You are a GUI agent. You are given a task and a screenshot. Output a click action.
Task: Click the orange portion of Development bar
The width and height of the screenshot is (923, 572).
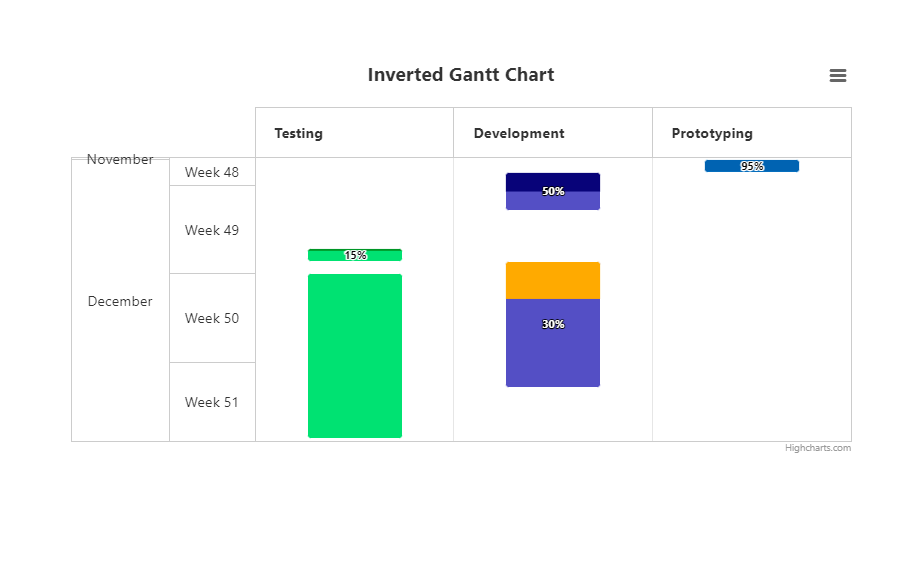point(553,281)
